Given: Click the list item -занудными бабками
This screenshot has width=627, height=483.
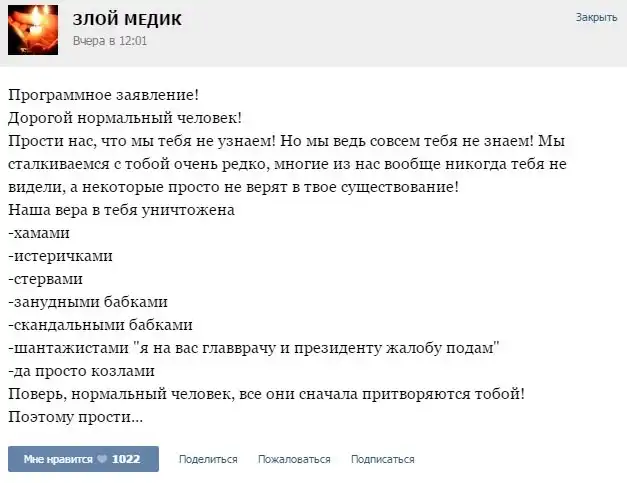Looking at the screenshot, I should pos(87,301).
